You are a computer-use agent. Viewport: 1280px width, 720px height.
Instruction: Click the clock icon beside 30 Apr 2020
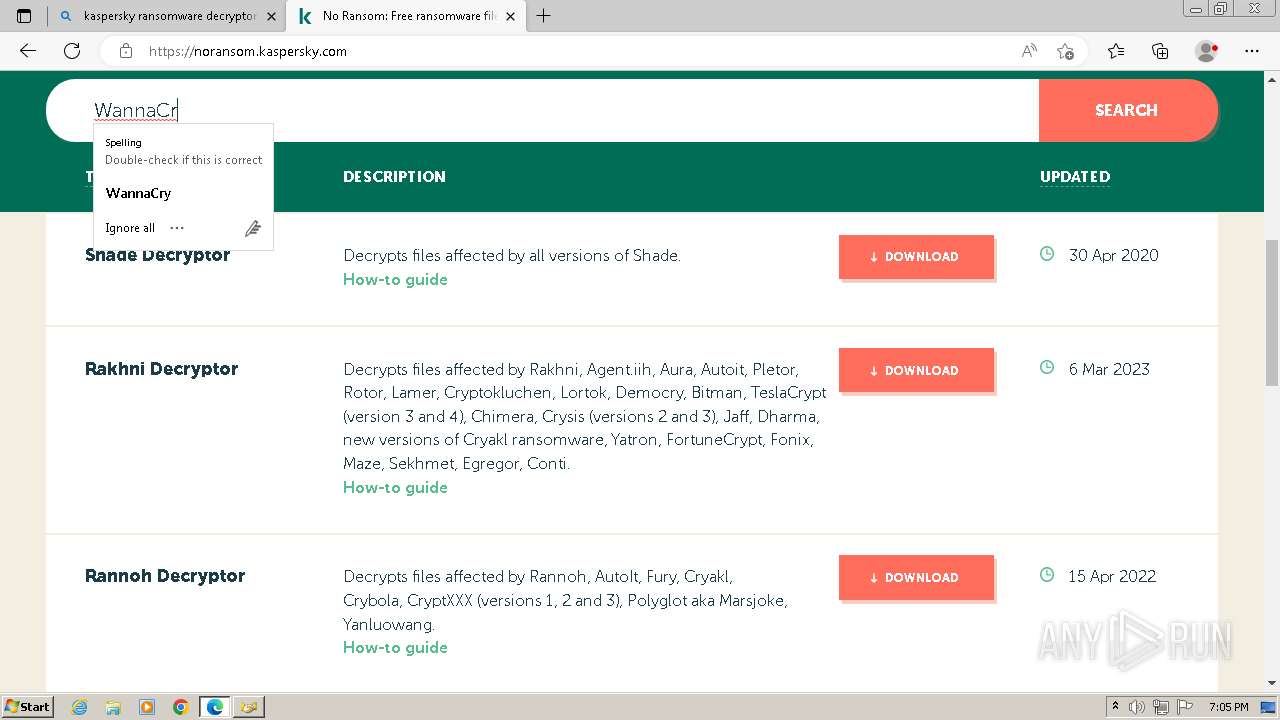coord(1047,254)
